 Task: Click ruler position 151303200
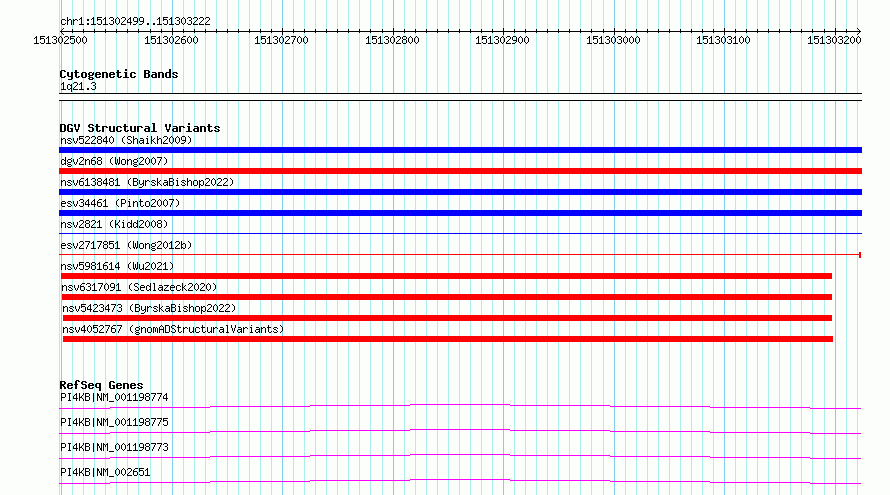[x=834, y=40]
